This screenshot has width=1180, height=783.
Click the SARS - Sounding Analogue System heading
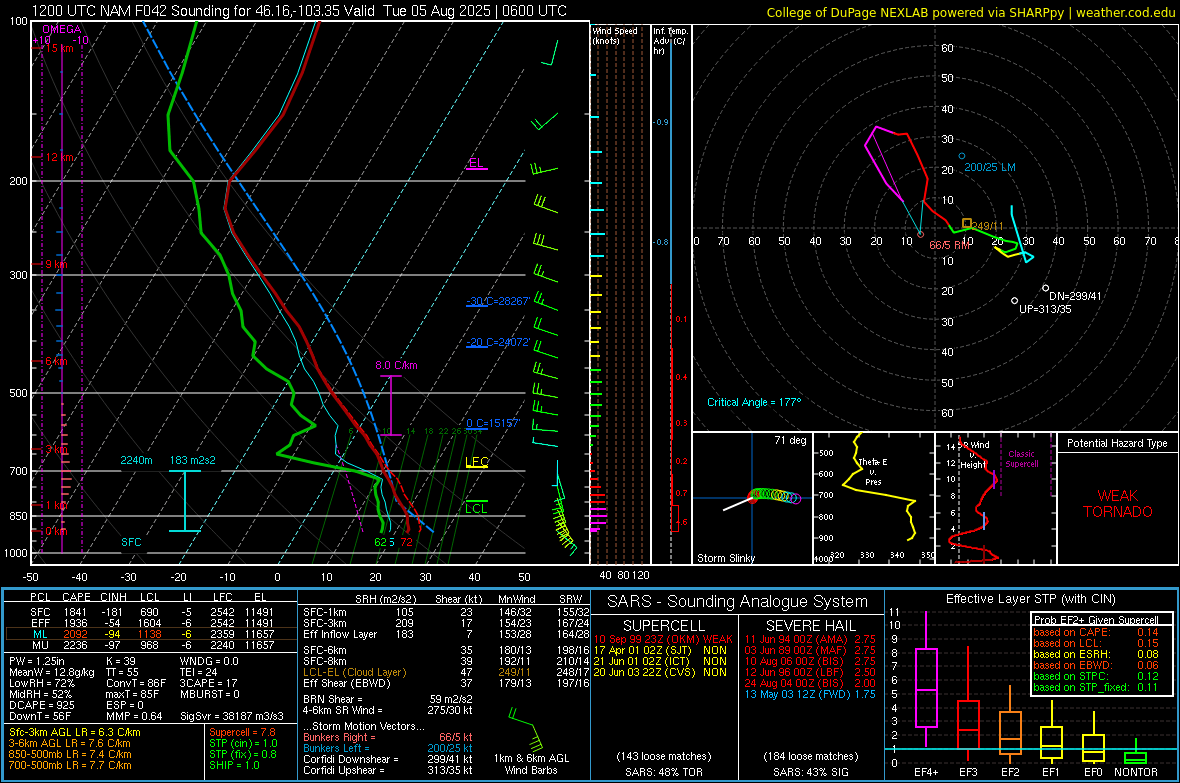coord(737,602)
